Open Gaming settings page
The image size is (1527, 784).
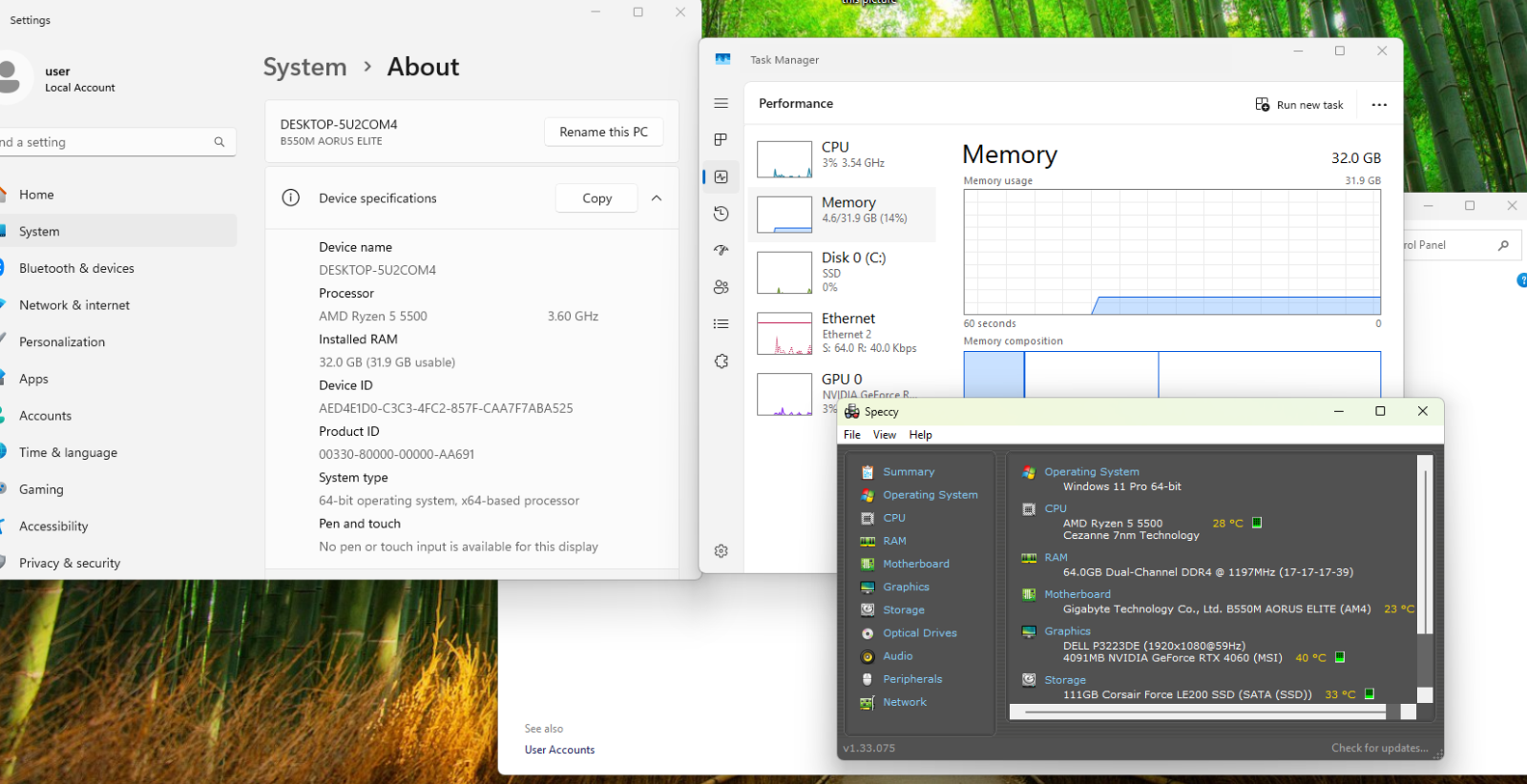[x=118, y=489]
